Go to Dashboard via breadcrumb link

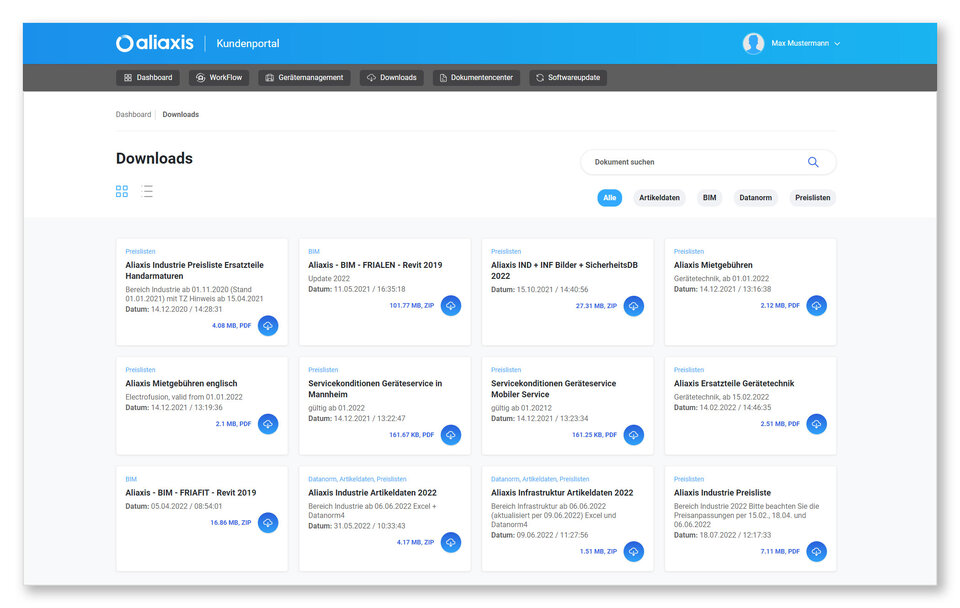(x=133, y=115)
